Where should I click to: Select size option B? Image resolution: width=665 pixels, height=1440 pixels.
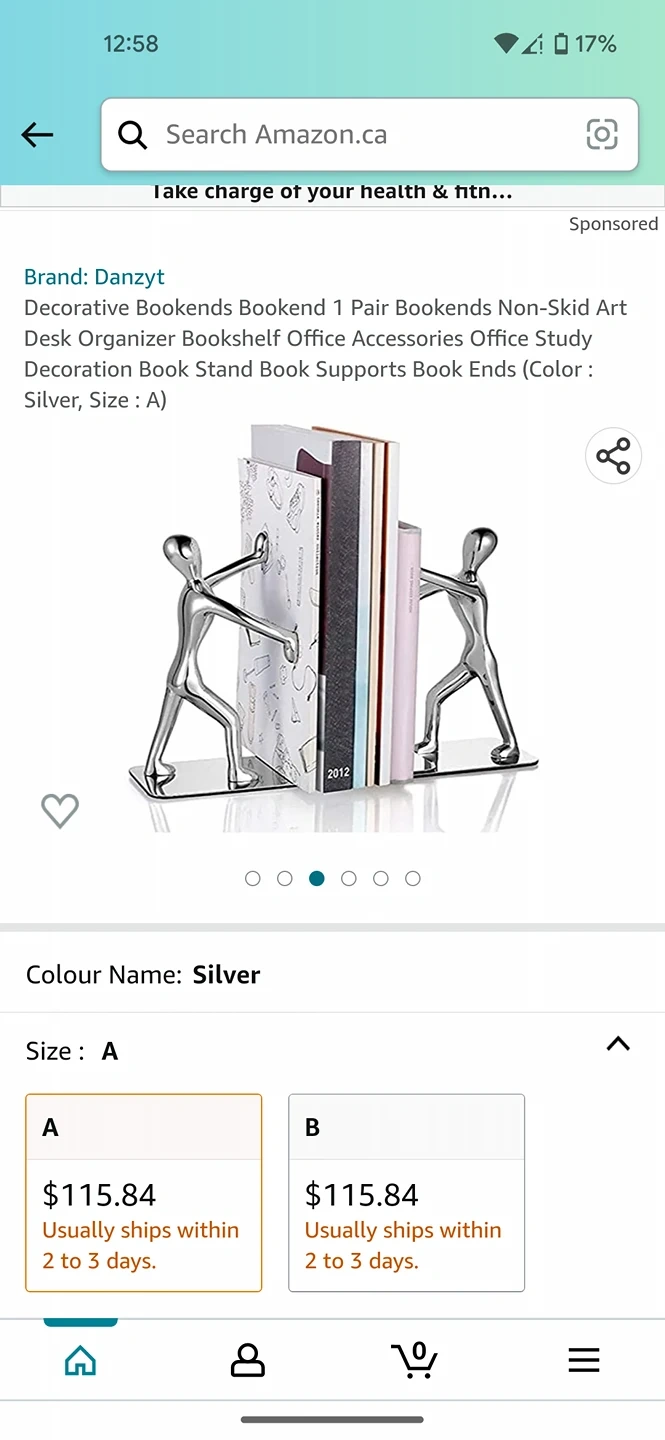[x=406, y=1193]
